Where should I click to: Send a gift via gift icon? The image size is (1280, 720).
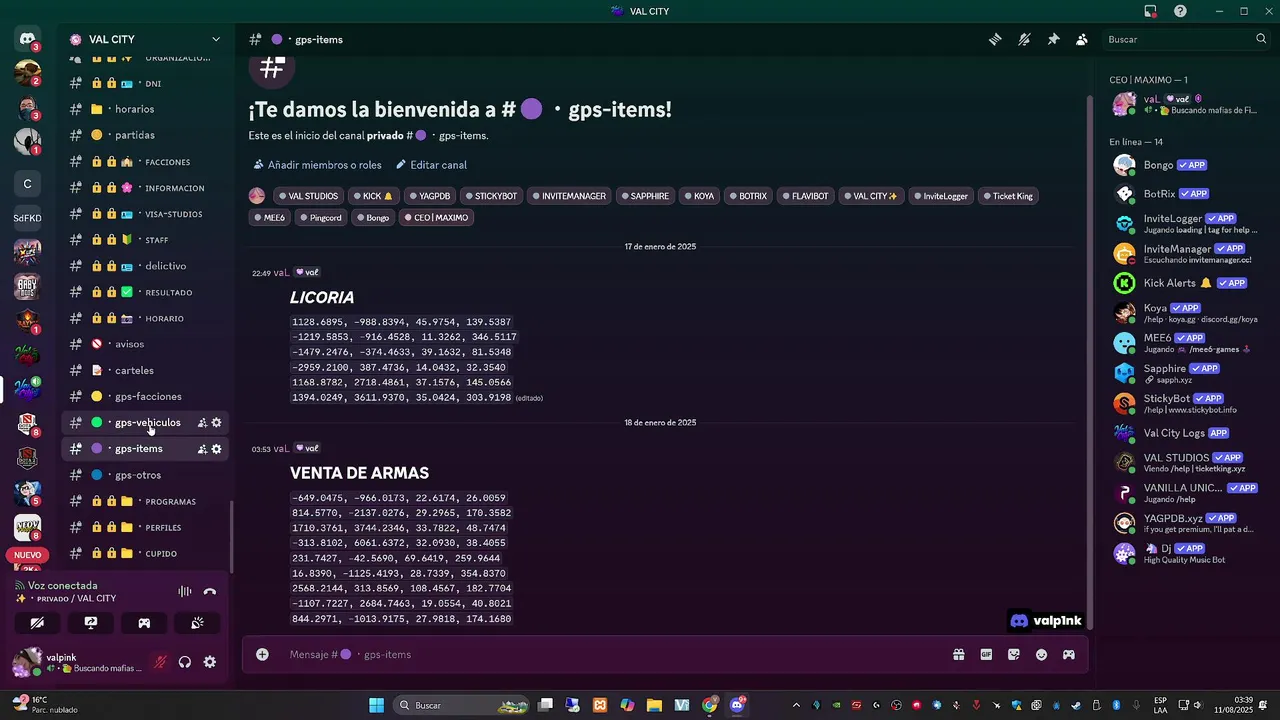pos(959,654)
